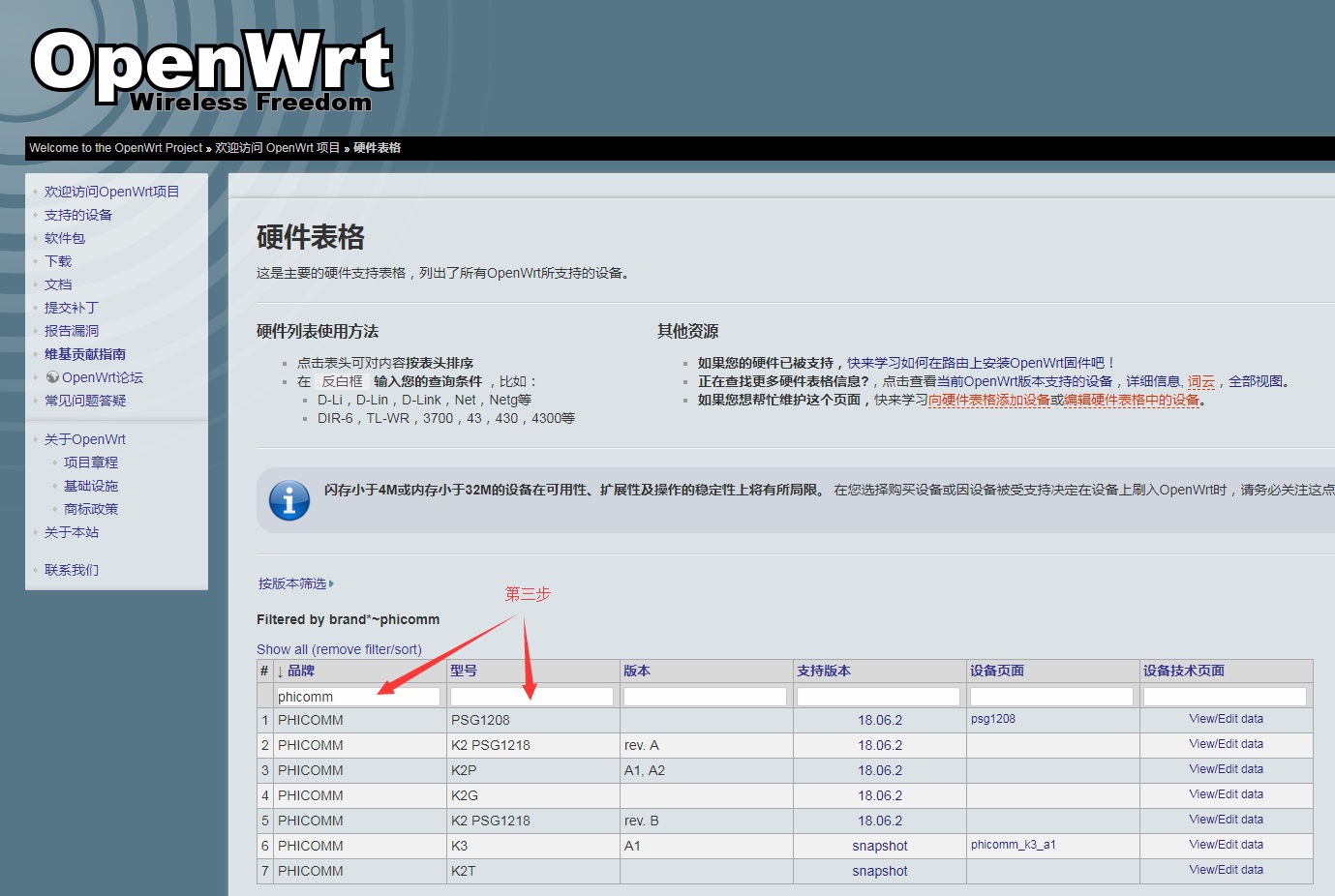Open sidebar link 支持的设备
1335x896 pixels.
coord(78,215)
